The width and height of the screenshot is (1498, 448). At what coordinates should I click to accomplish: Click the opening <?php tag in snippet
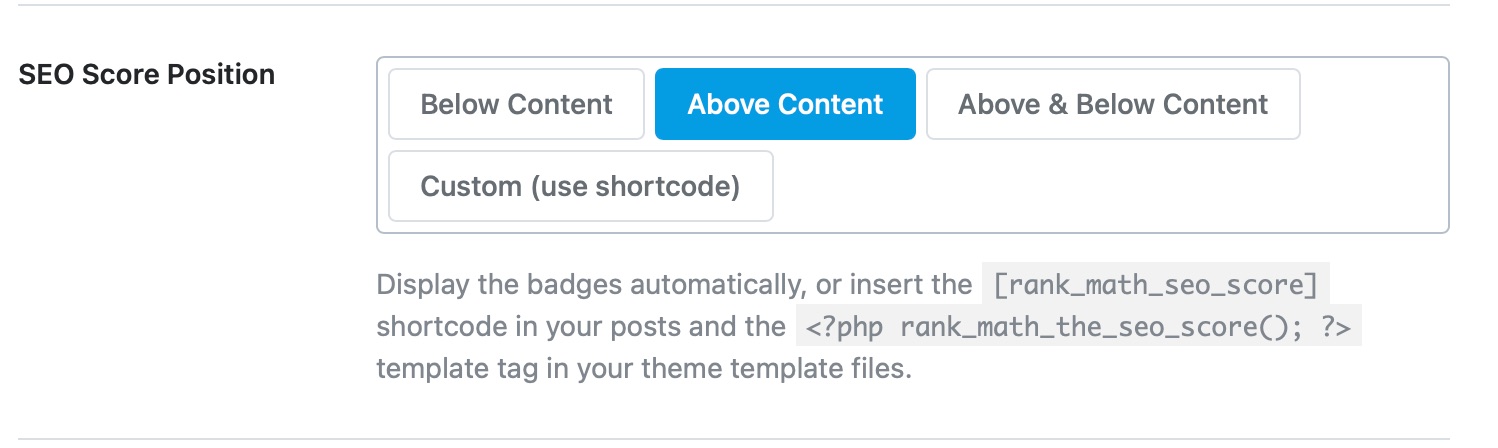(838, 327)
